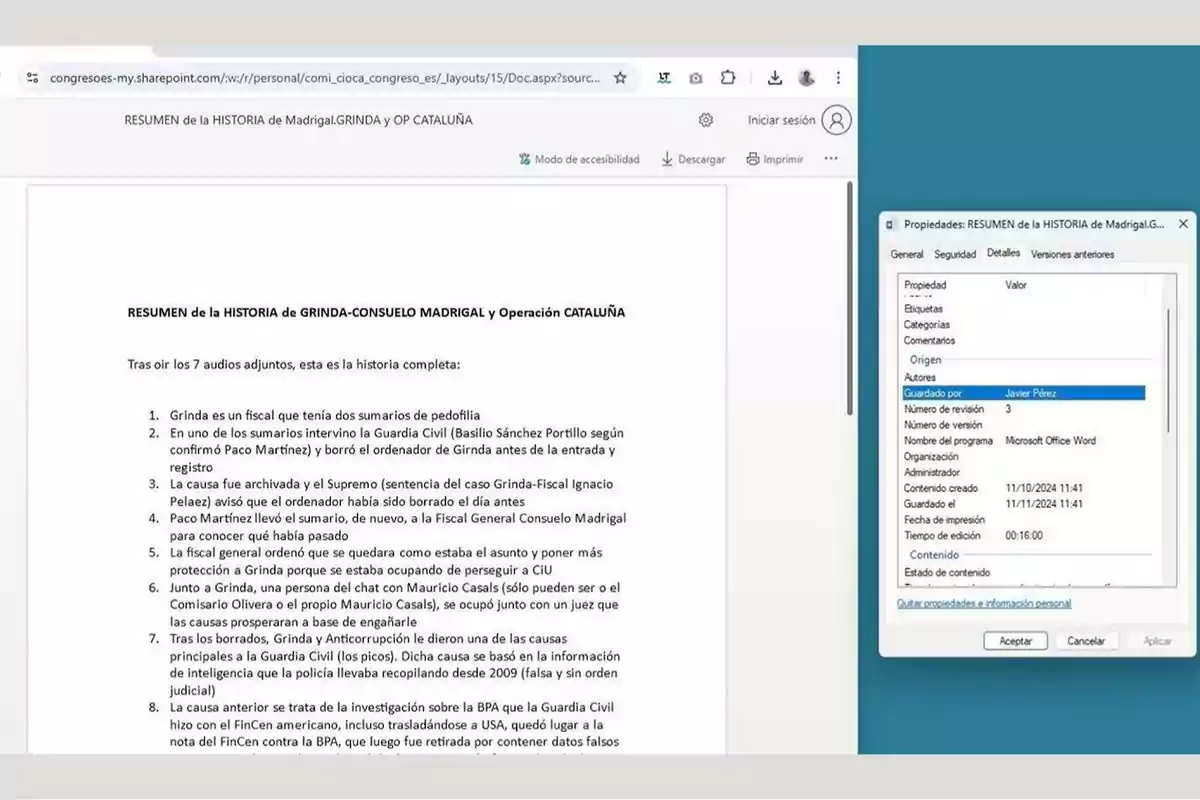Open the Versiones anteriores tab
Image resolution: width=1200 pixels, height=800 pixels.
1072,254
